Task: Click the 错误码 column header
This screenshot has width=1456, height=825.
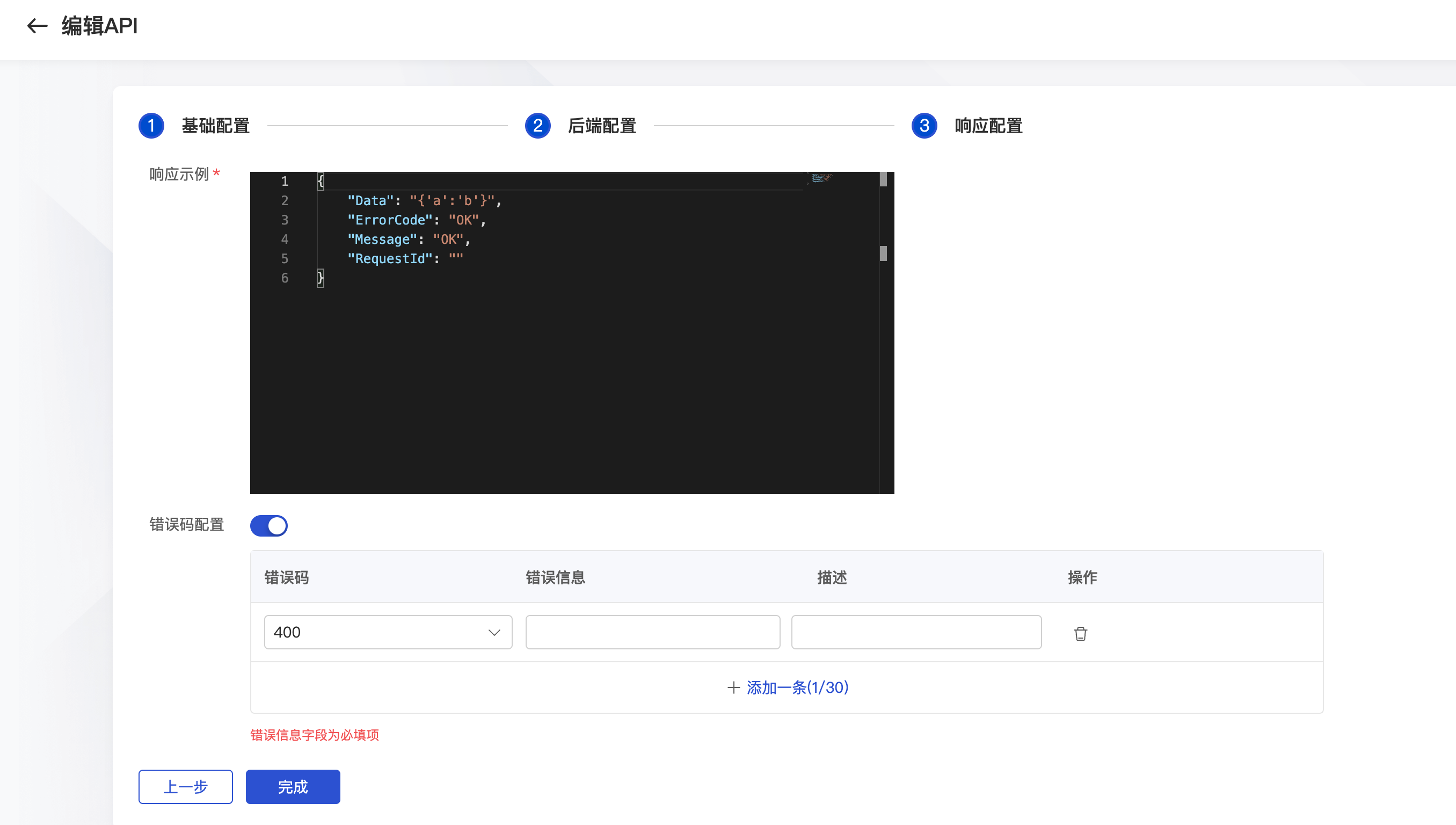Action: (x=287, y=577)
